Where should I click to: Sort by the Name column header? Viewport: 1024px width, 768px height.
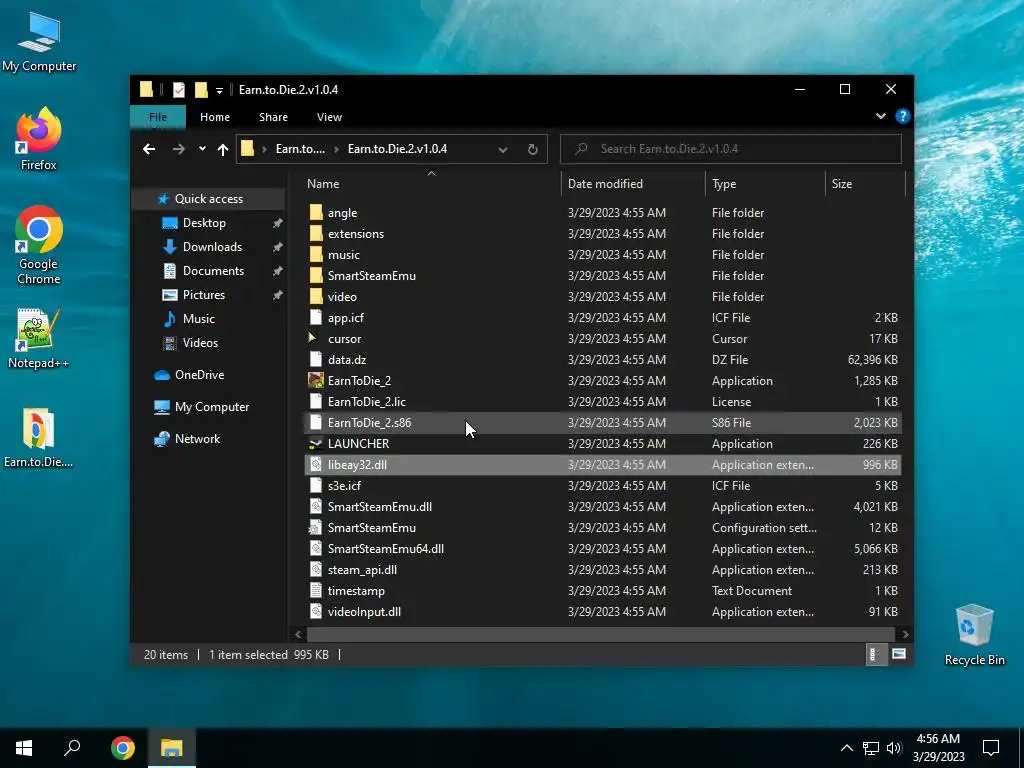pyautogui.click(x=431, y=184)
